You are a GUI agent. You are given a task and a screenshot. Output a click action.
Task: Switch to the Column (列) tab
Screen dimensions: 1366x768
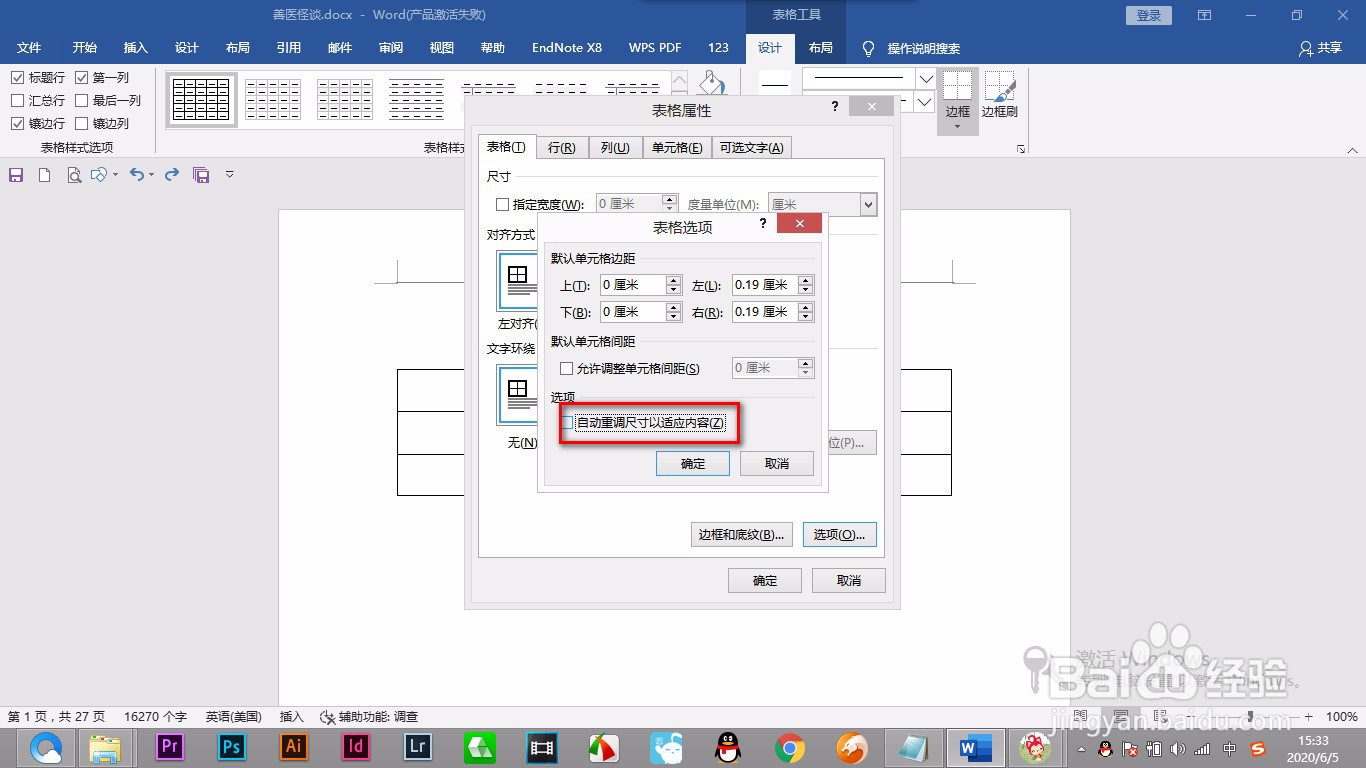[x=615, y=147]
